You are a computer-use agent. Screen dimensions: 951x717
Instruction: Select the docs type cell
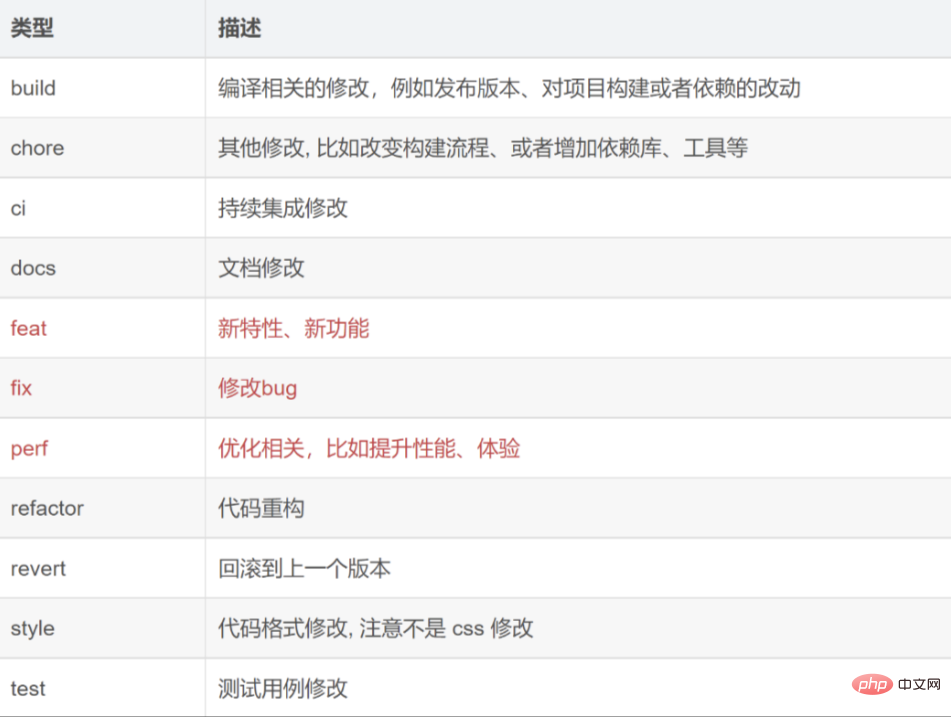coord(33,268)
